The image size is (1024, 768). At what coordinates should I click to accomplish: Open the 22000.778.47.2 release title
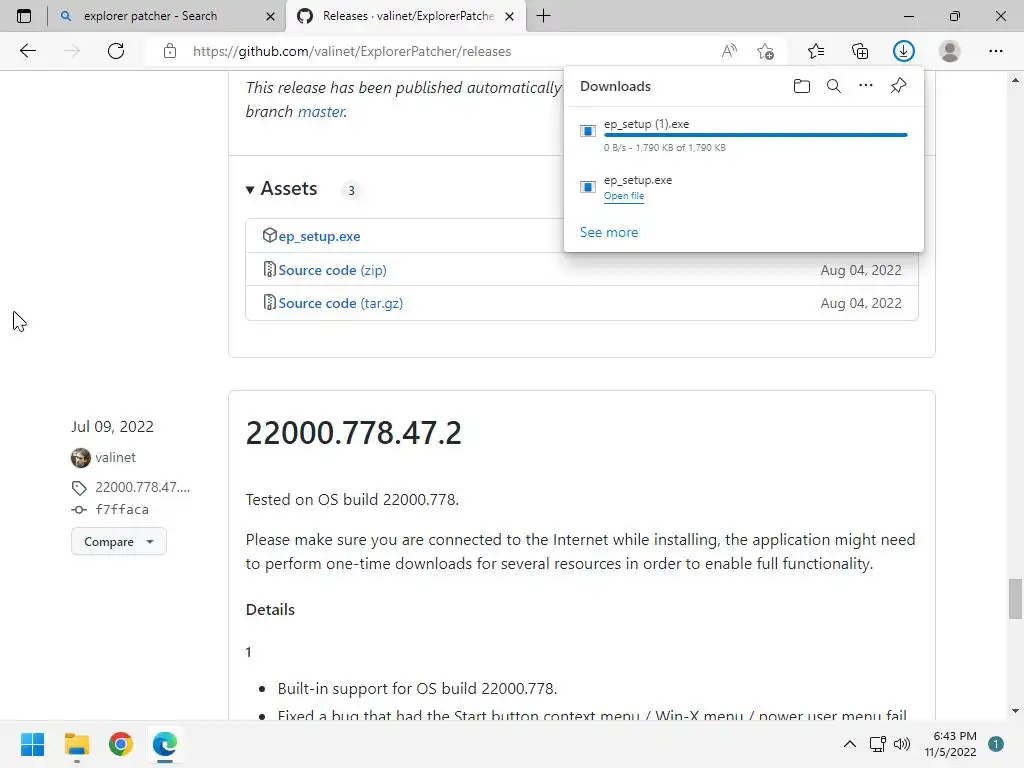click(x=353, y=433)
